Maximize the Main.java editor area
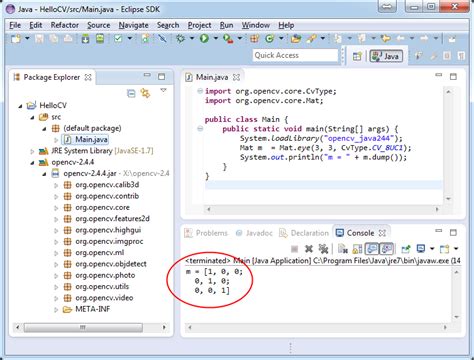This screenshot has width=474, height=360. [453, 77]
